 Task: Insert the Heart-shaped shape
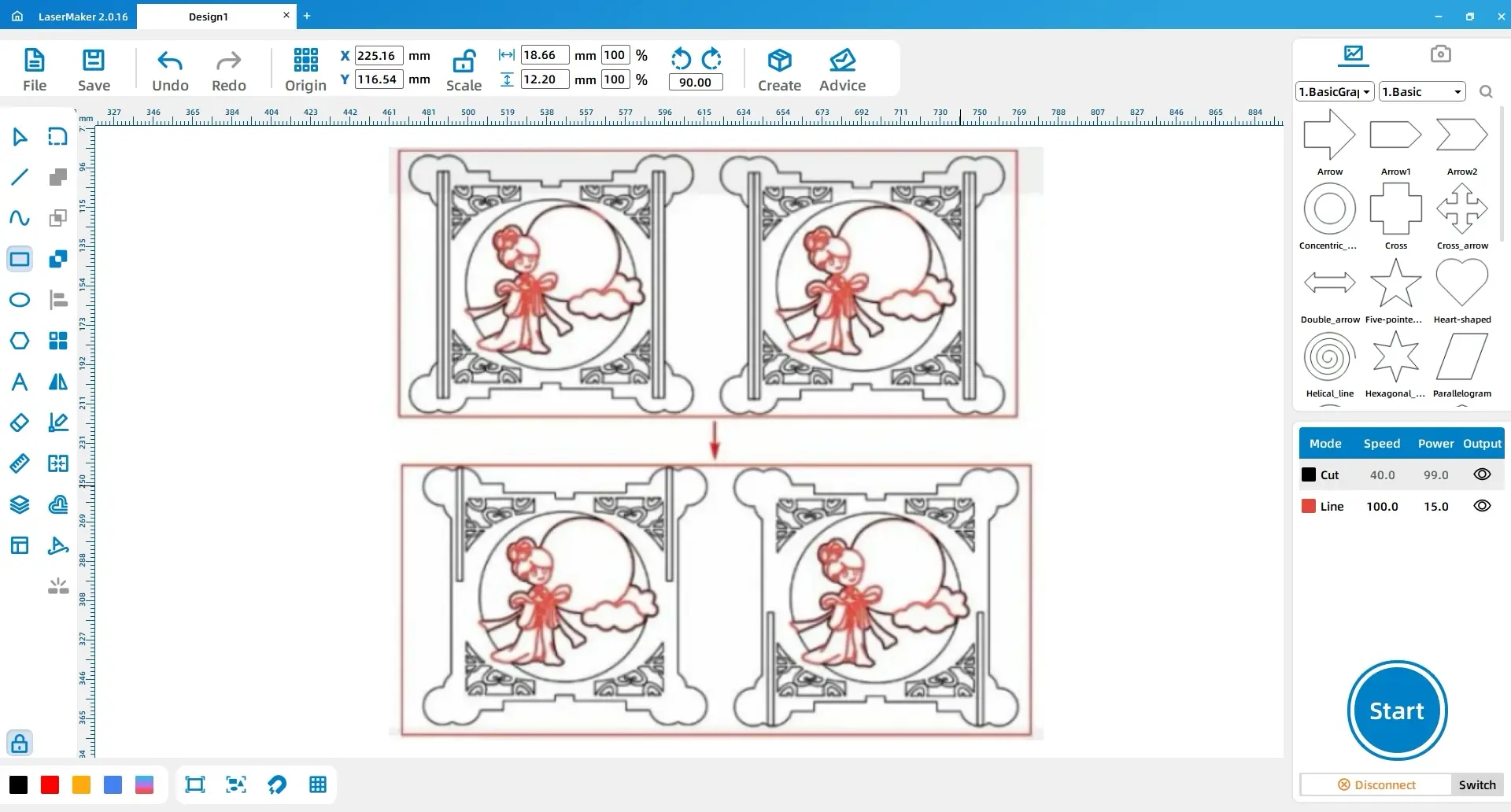click(x=1462, y=291)
